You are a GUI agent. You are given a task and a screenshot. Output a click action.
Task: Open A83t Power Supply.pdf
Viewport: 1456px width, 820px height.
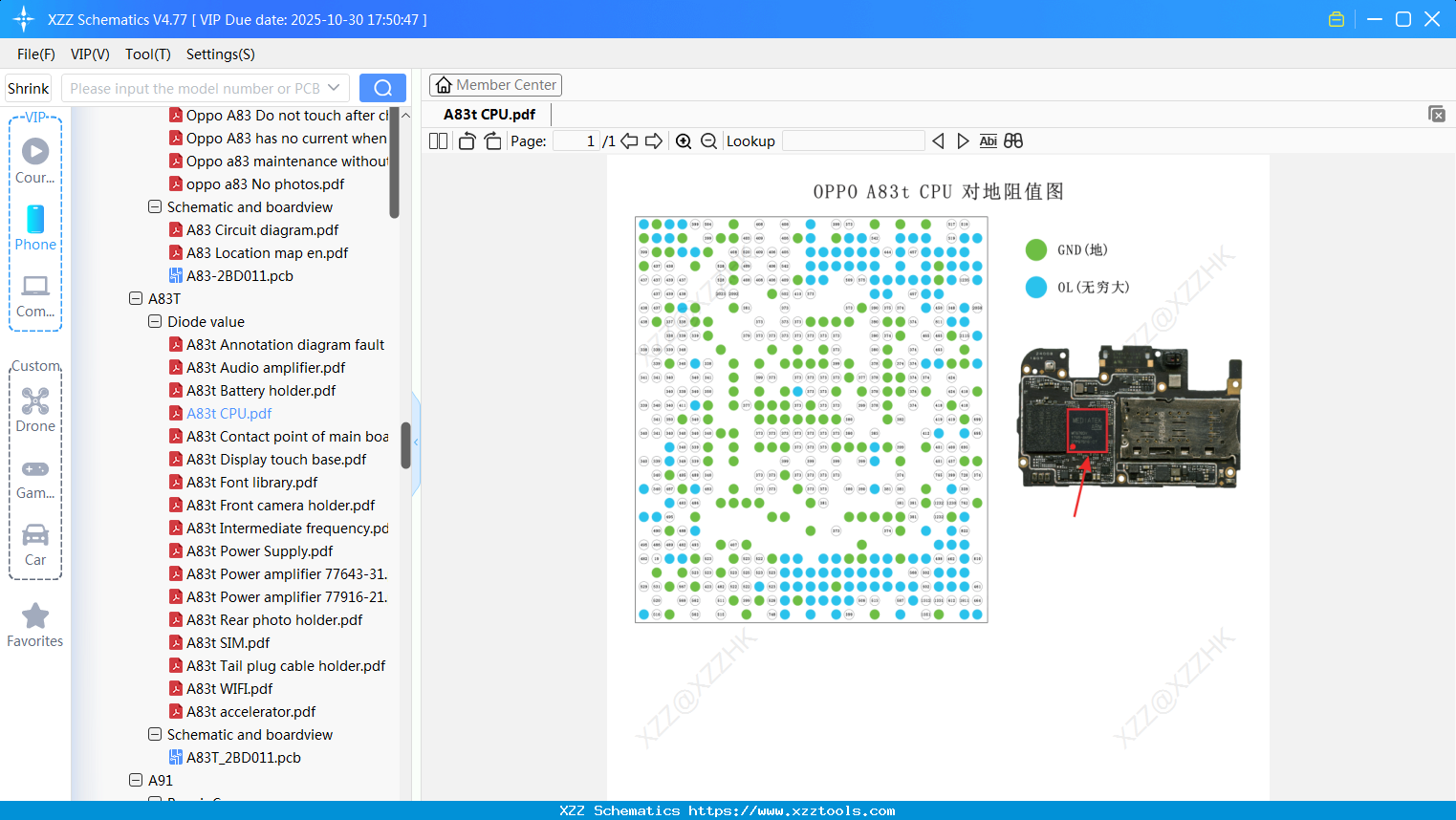pyautogui.click(x=259, y=550)
